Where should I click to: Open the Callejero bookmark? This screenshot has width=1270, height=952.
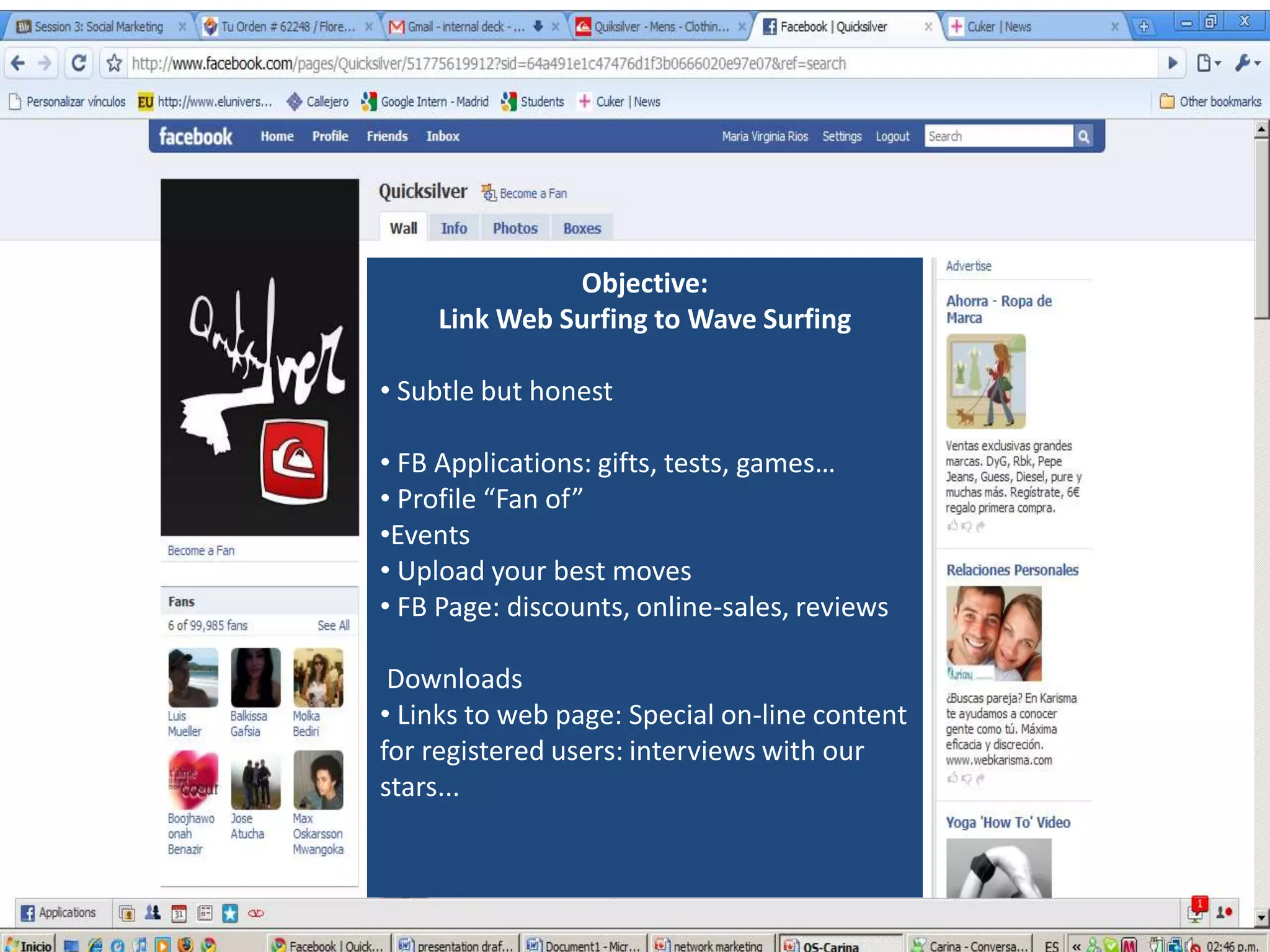(318, 102)
